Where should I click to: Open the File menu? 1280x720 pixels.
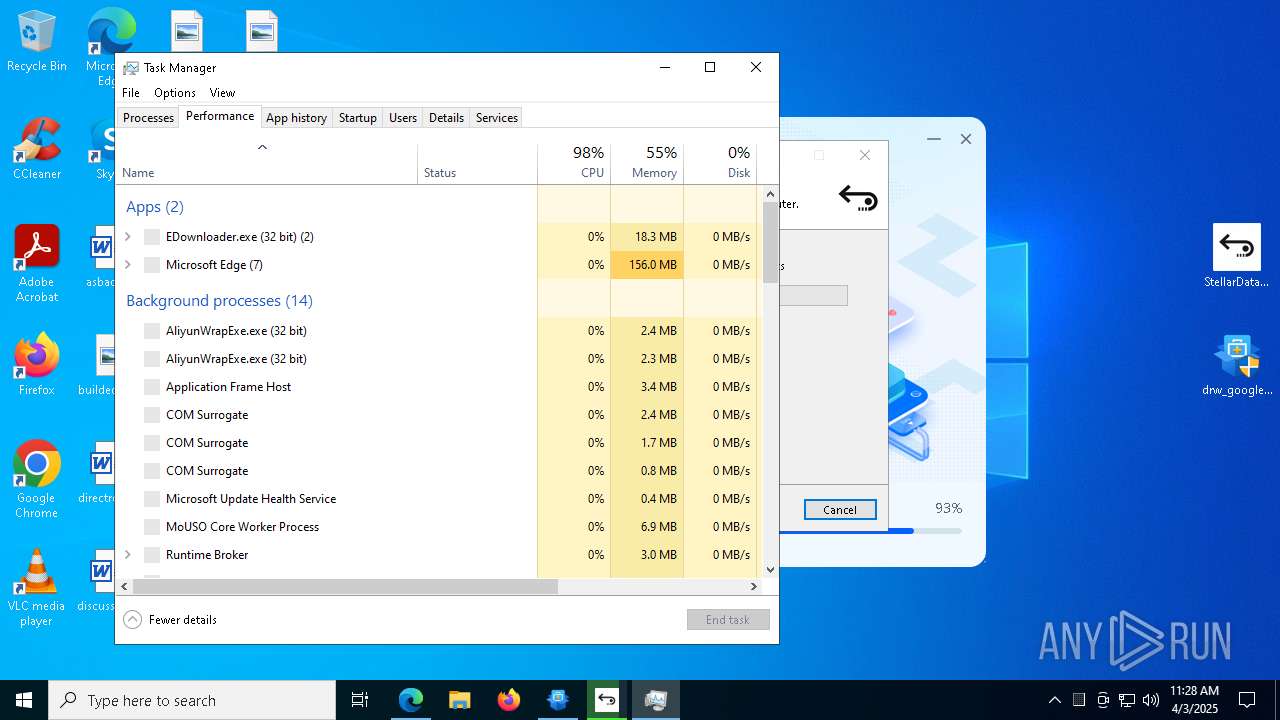click(x=131, y=93)
